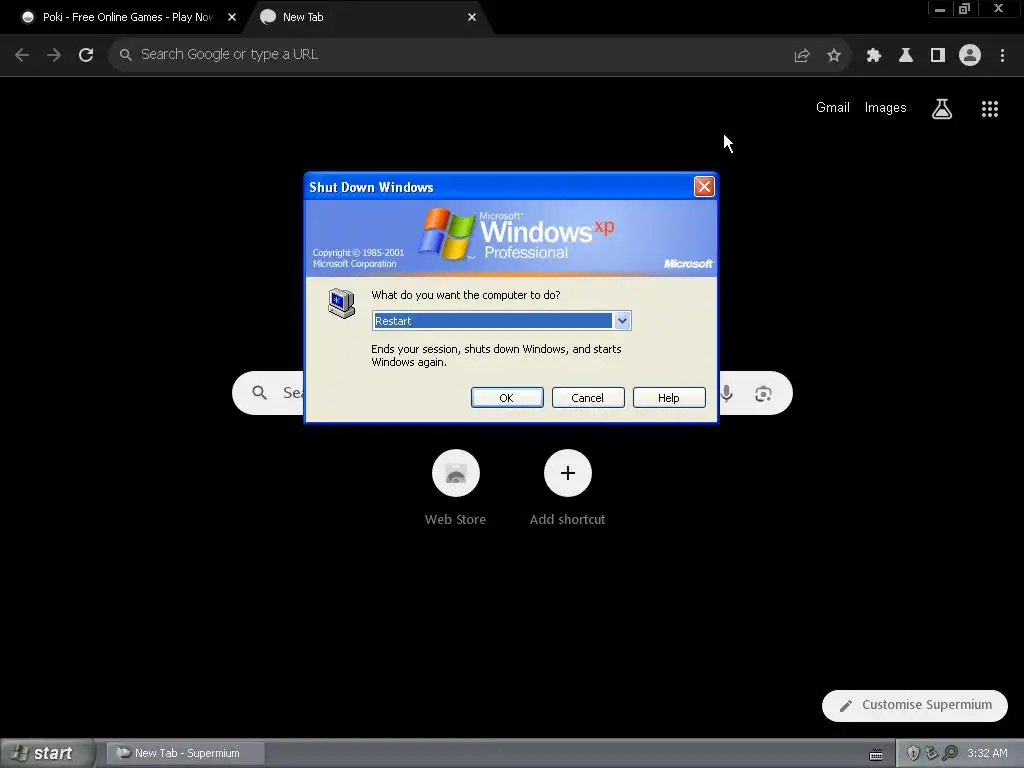The image size is (1024, 768).
Task: Click the safely remove hardware tray icon
Action: (932, 754)
